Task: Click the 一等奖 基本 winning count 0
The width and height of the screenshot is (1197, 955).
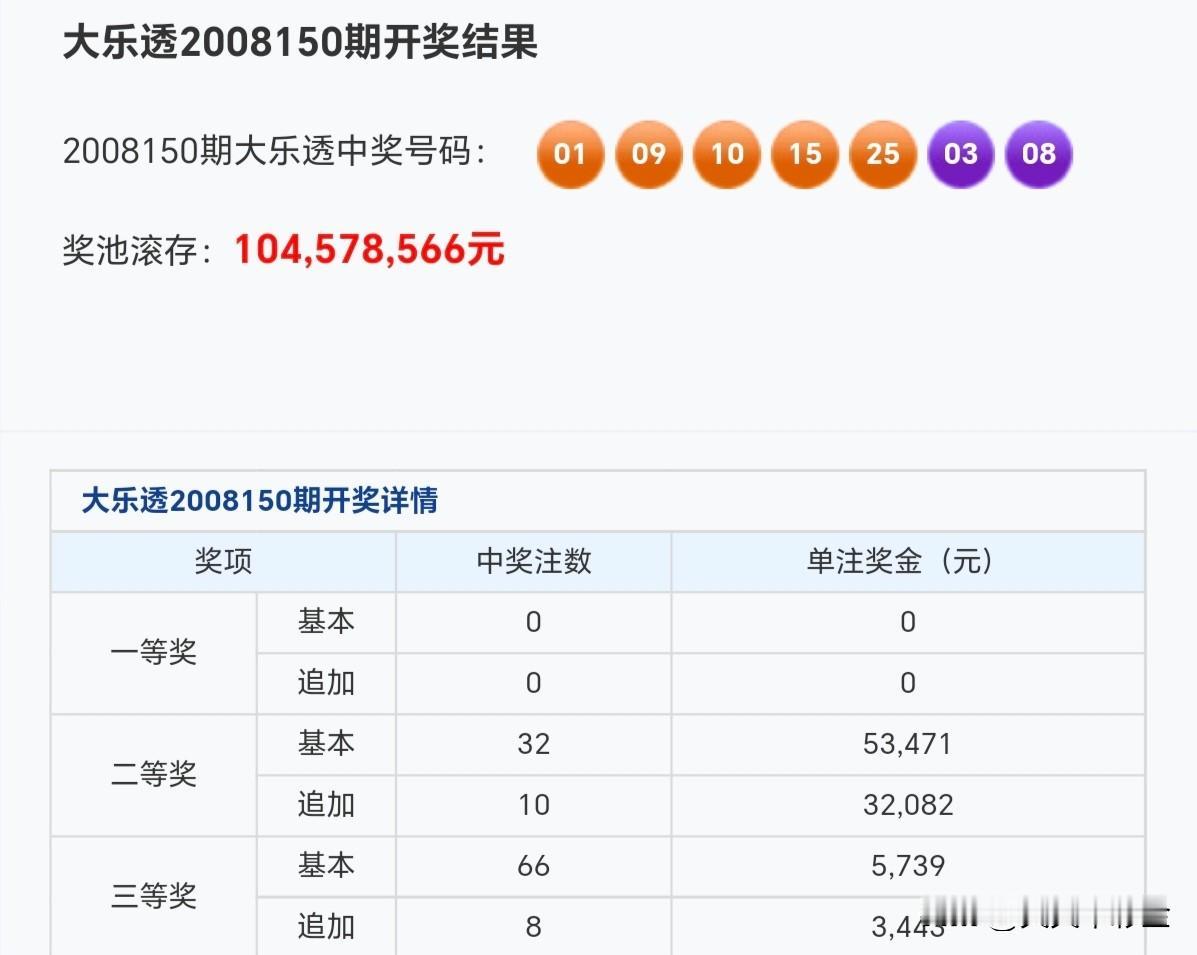Action: pos(534,622)
